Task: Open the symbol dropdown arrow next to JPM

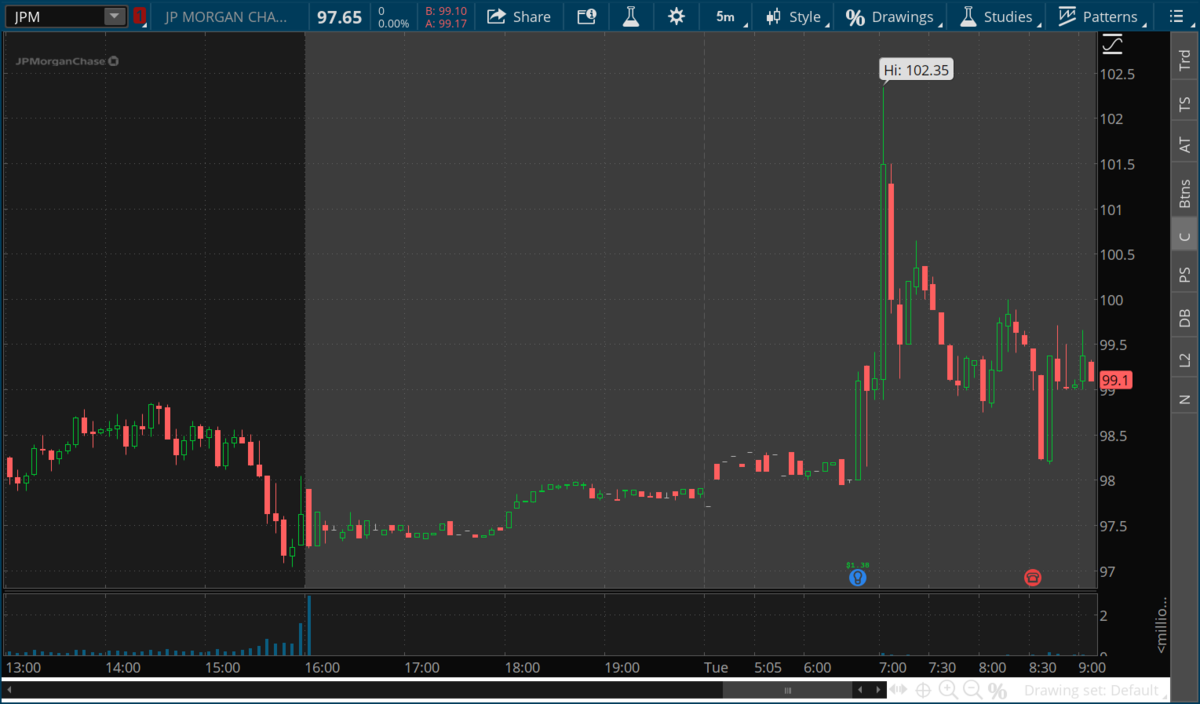Action: [115, 16]
